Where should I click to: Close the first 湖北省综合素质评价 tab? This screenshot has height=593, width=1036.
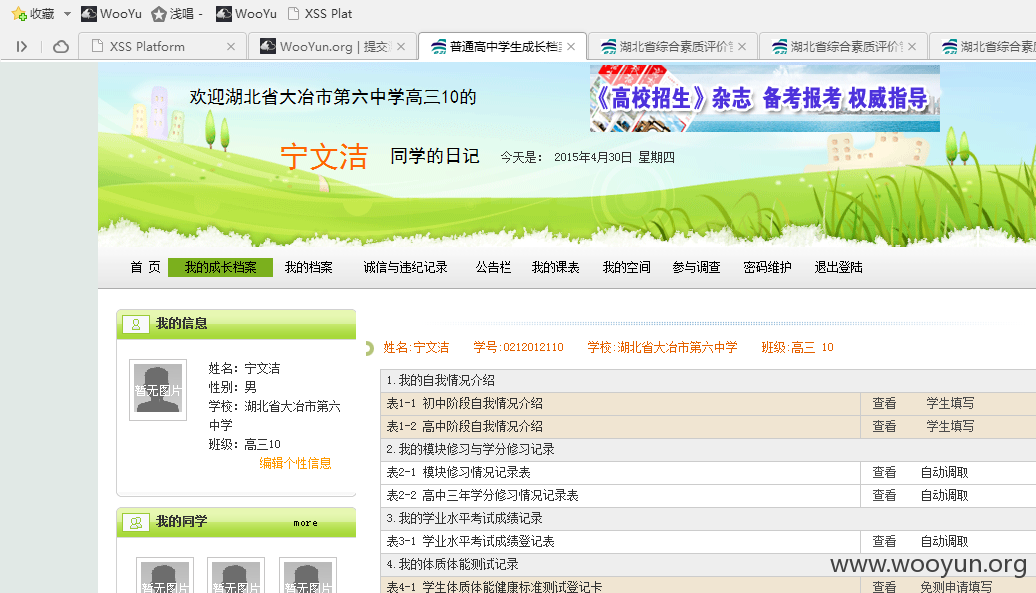(x=742, y=46)
